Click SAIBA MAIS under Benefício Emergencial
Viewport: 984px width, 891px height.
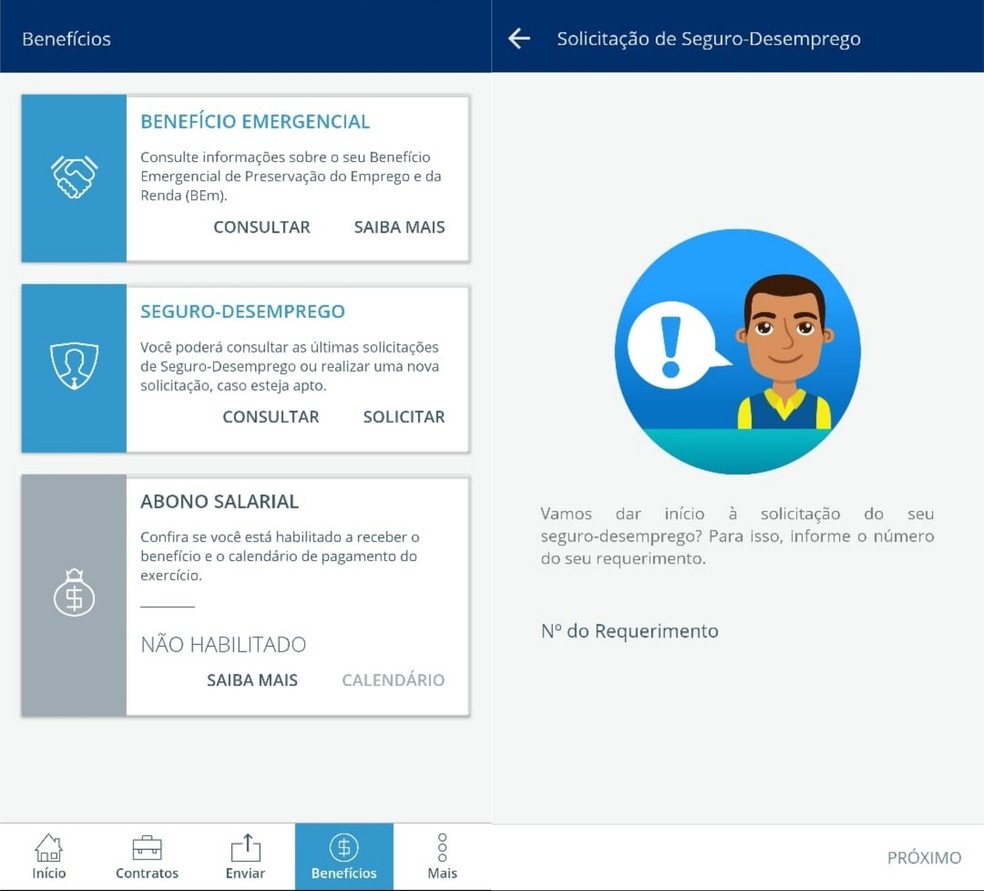(x=399, y=227)
